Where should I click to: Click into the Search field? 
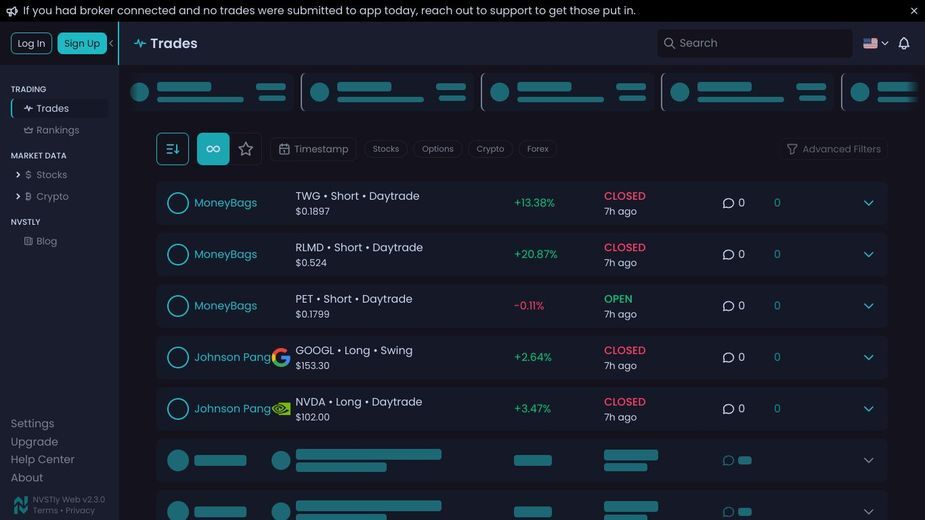point(755,43)
